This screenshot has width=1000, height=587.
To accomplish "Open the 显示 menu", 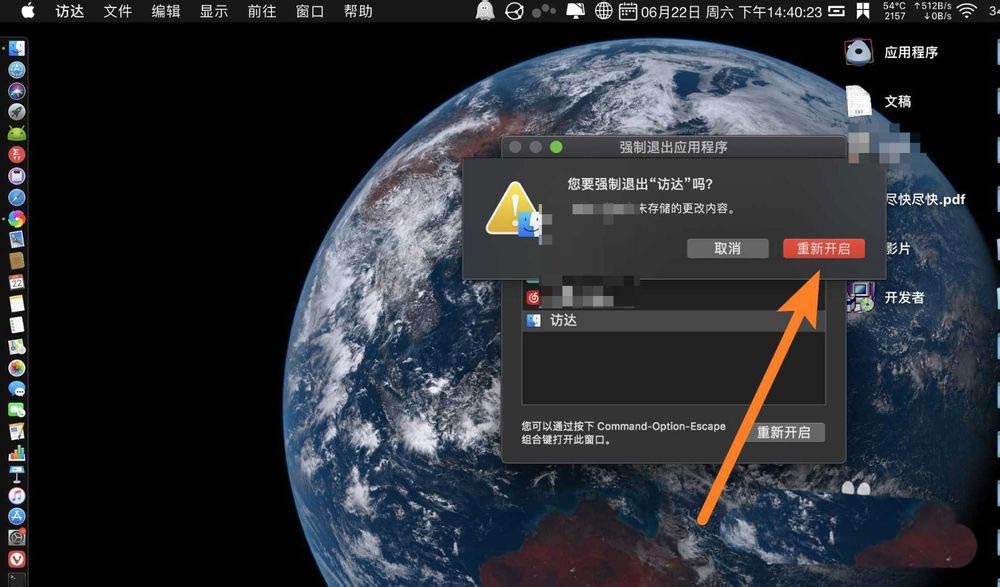I will pyautogui.click(x=214, y=11).
